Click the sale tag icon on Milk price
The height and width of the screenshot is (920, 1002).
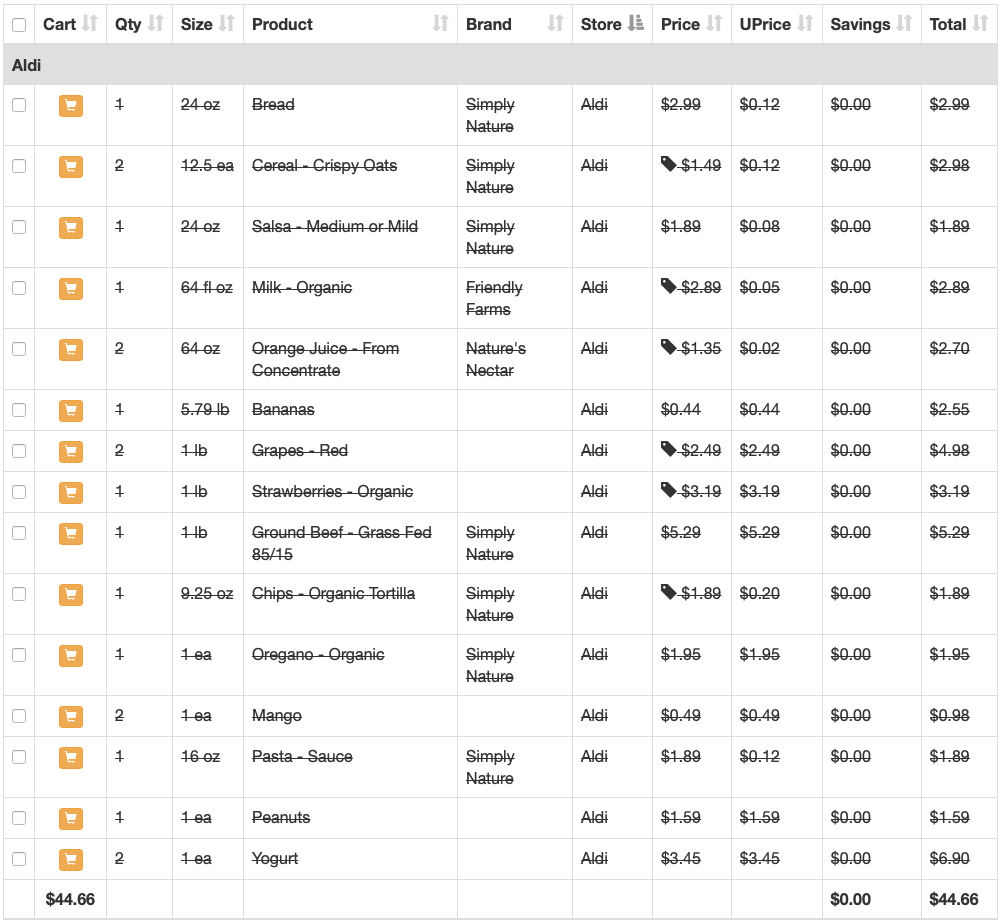(668, 286)
